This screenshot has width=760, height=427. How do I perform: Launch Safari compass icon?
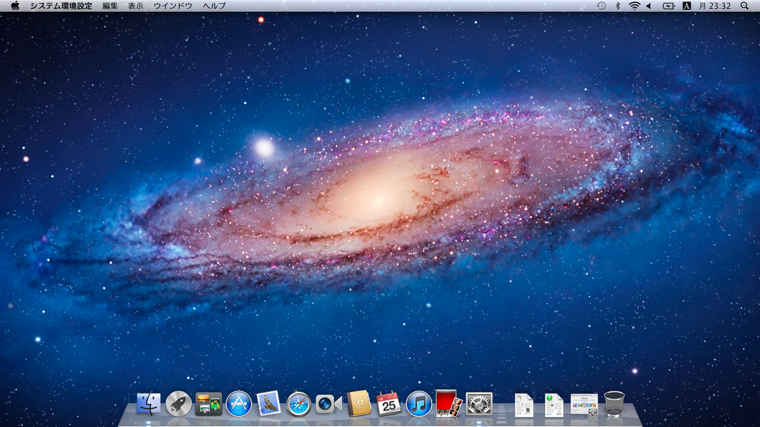point(299,404)
